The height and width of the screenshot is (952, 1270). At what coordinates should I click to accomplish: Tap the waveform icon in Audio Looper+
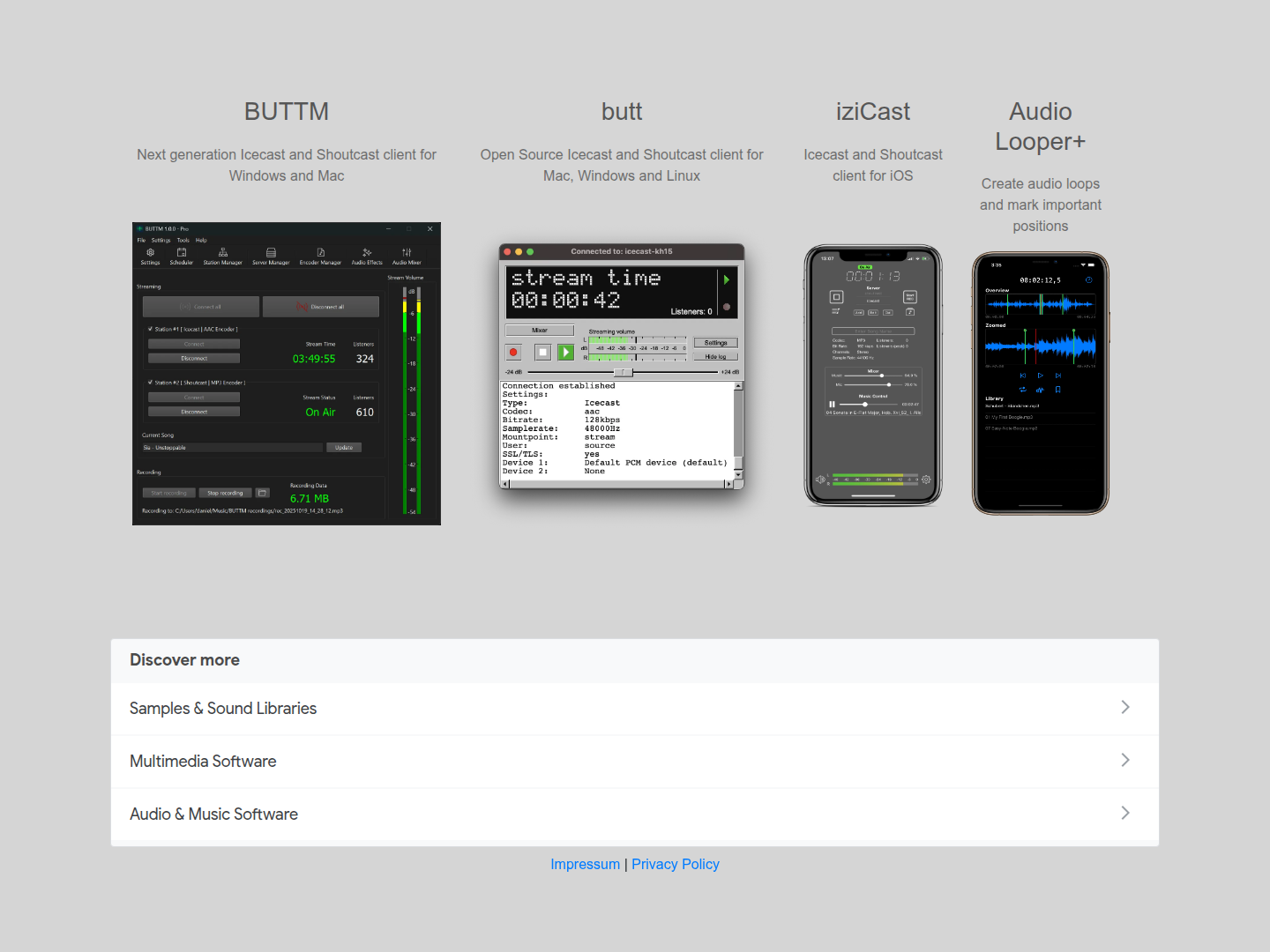(x=1040, y=390)
